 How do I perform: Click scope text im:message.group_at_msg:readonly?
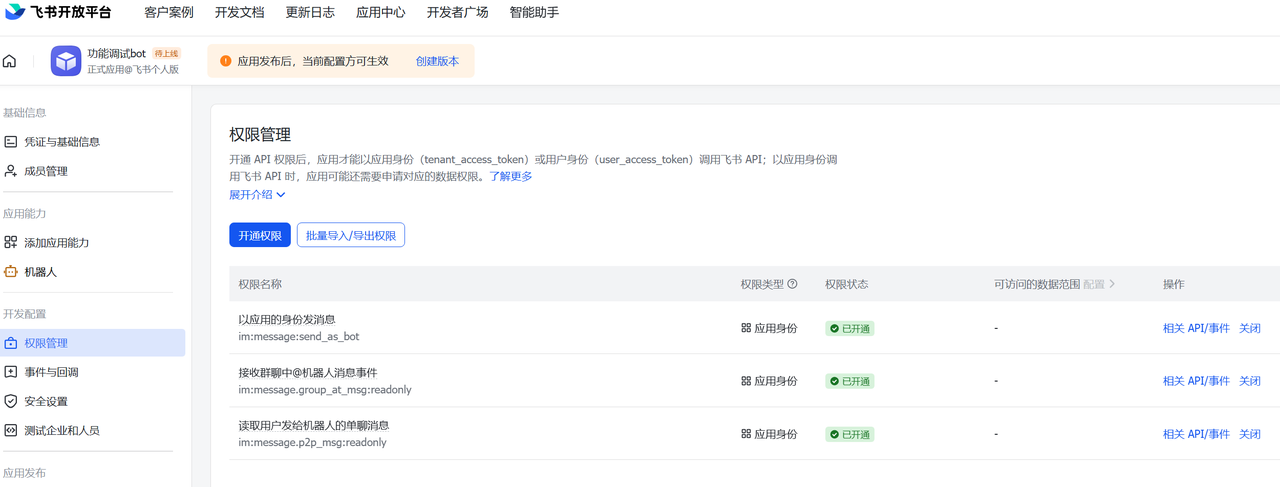325,390
